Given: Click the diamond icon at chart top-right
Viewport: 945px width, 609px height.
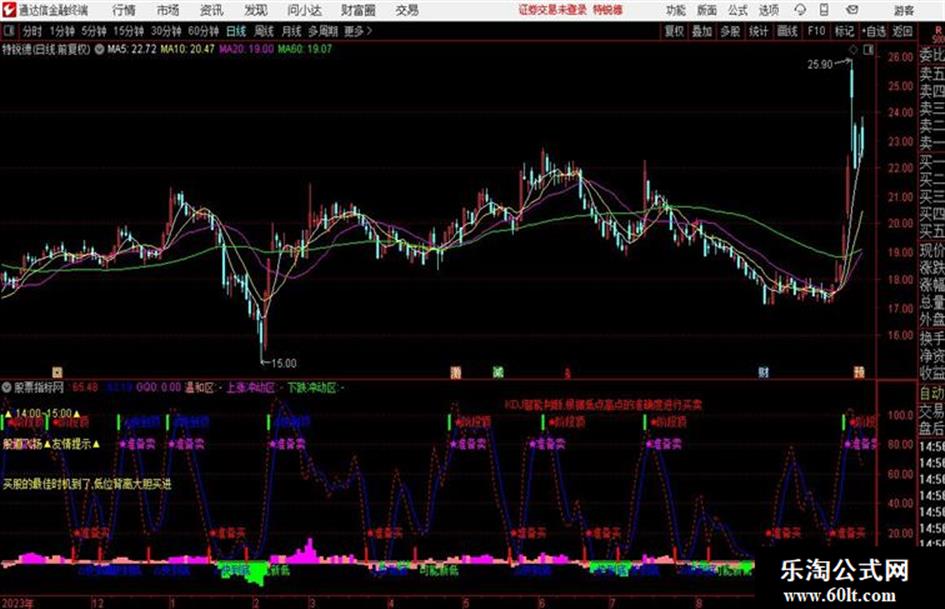Looking at the screenshot, I should coord(853,50).
